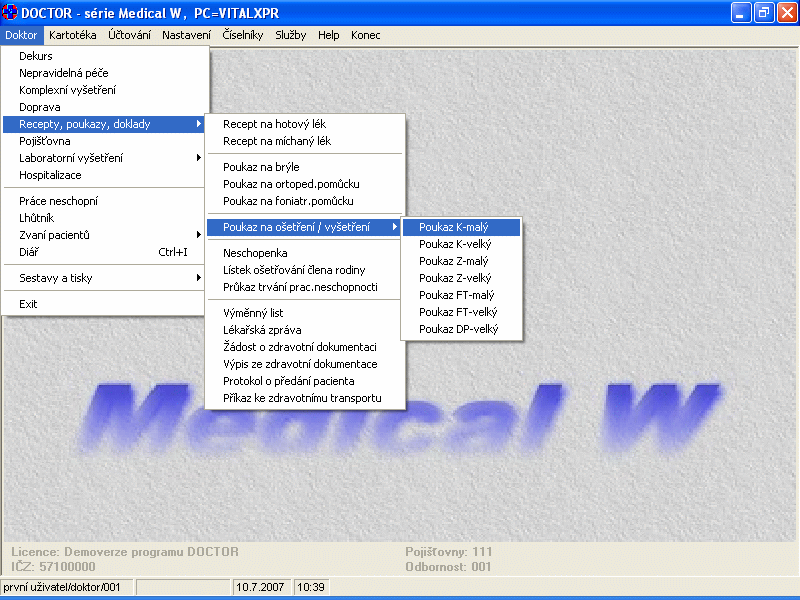This screenshot has height=600, width=800.
Task: Select Pojišťovna menu entry
Action: pos(104,141)
